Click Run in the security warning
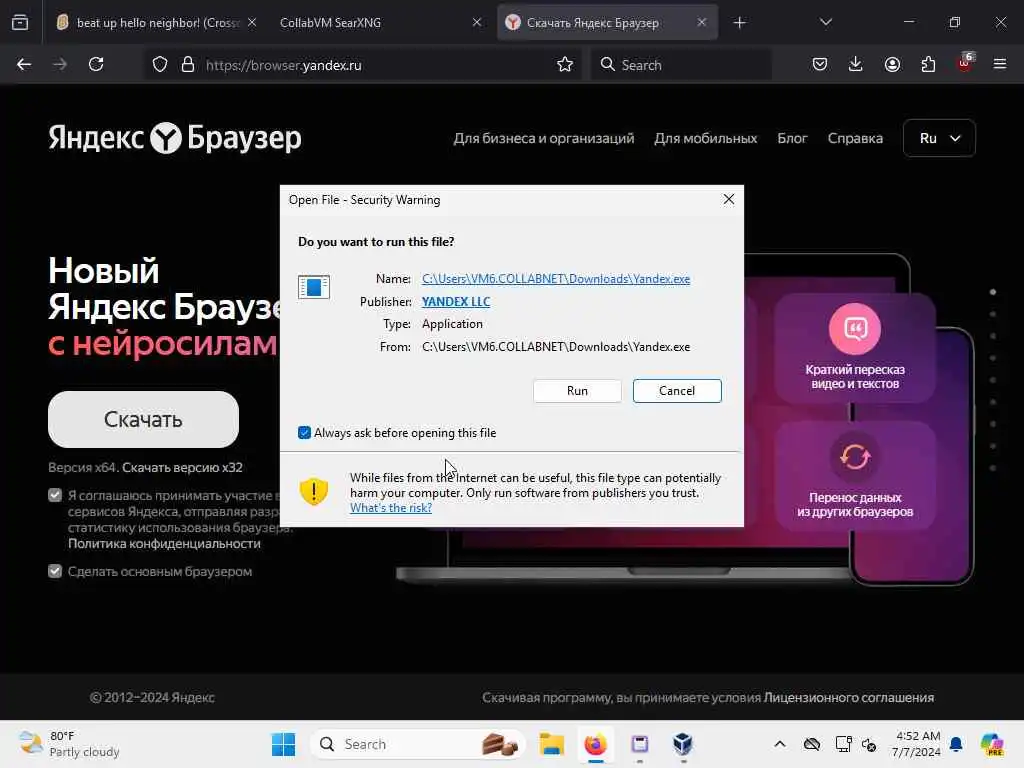This screenshot has width=1024, height=768. coord(577,391)
